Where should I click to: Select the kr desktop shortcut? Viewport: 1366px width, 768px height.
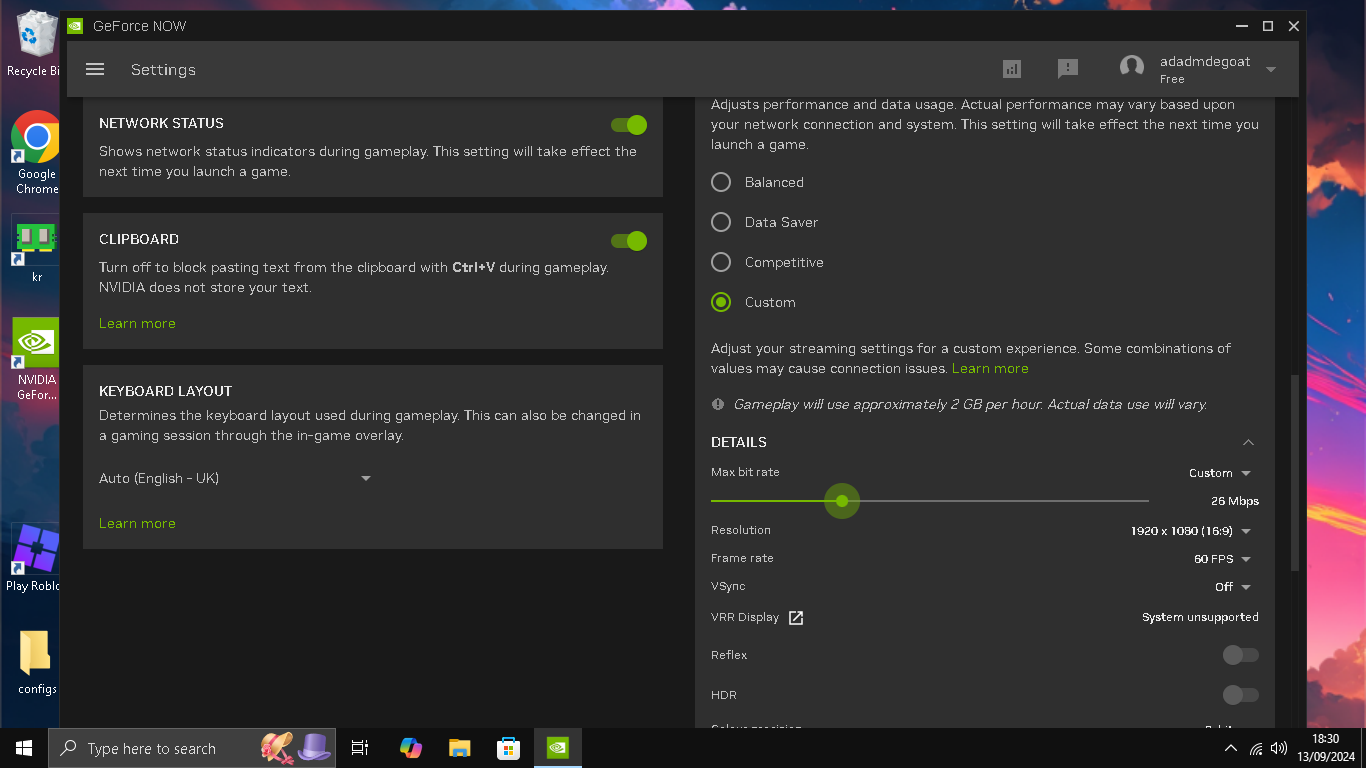pos(36,250)
